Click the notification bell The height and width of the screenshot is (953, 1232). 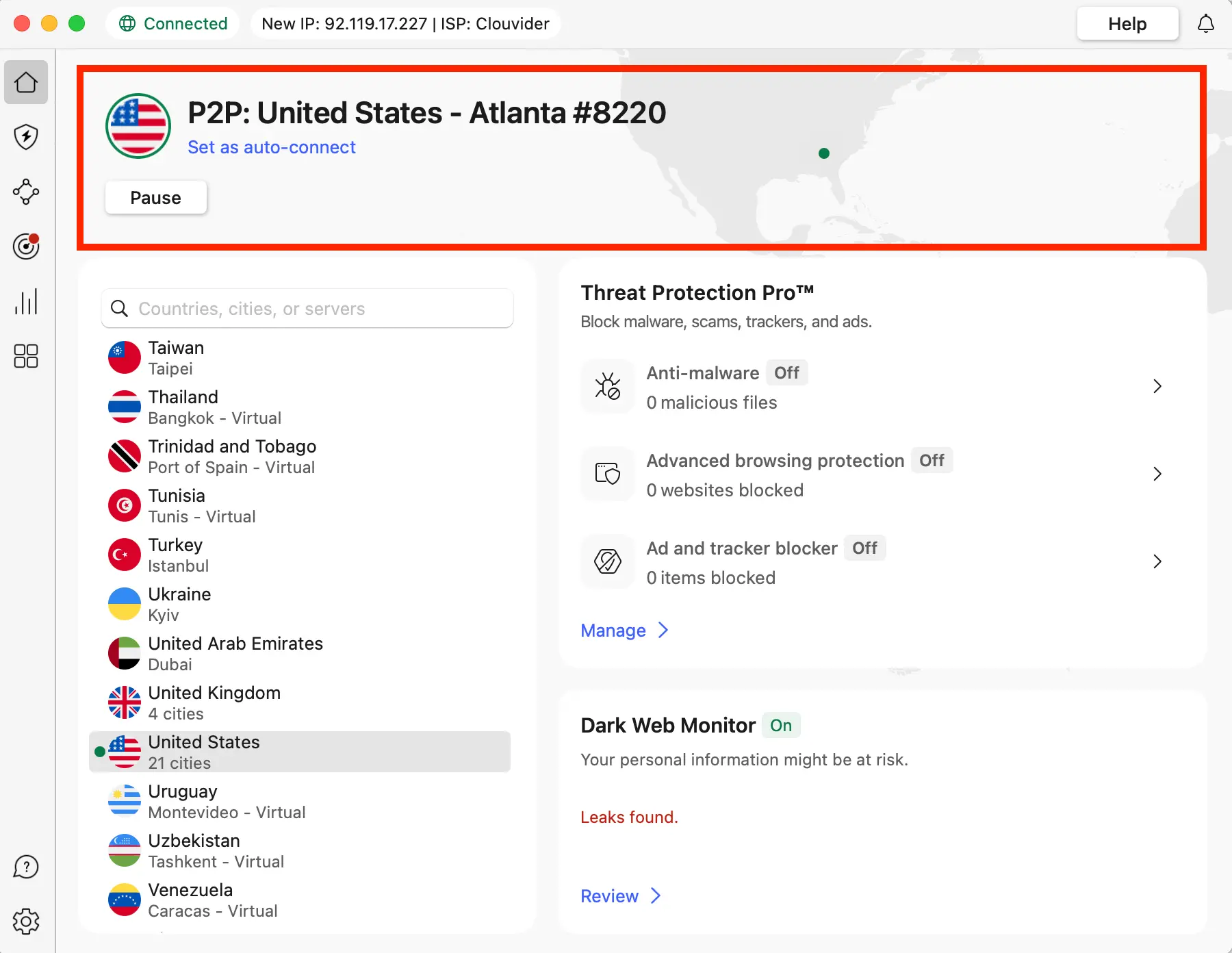click(1206, 23)
